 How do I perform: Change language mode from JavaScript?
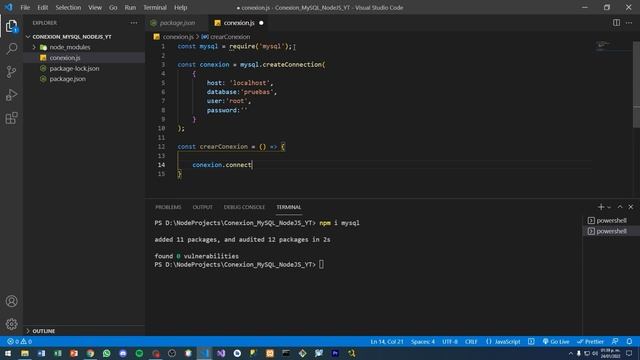coord(507,342)
